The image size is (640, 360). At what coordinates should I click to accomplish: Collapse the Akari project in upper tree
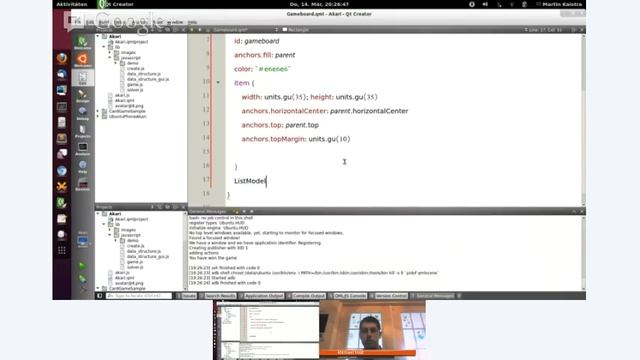point(98,36)
